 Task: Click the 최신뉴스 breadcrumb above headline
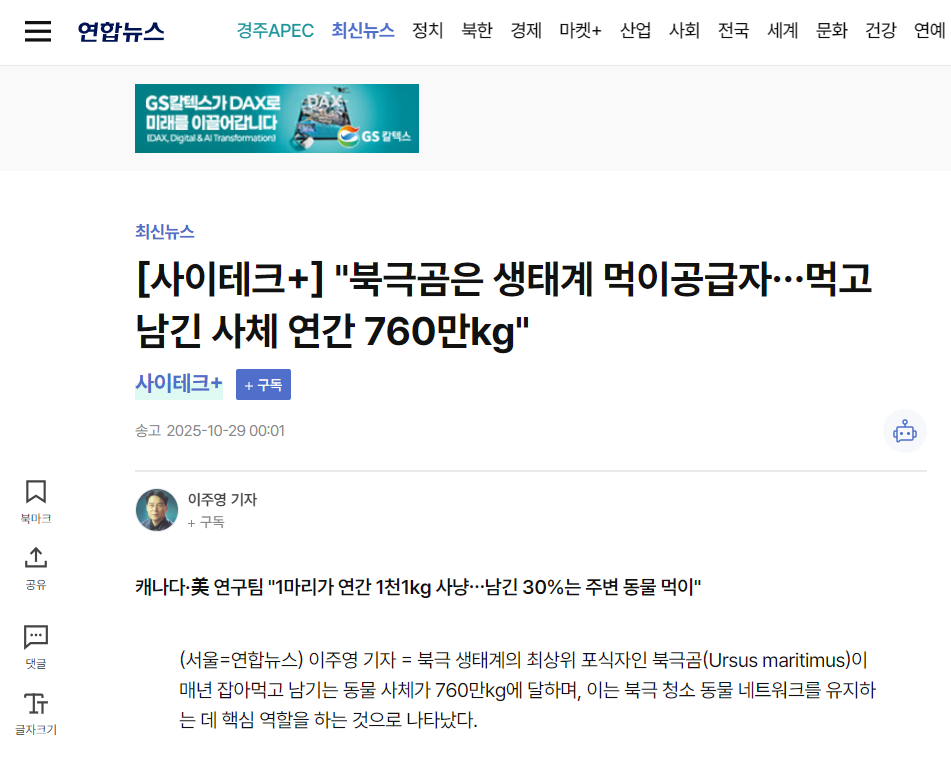(164, 232)
